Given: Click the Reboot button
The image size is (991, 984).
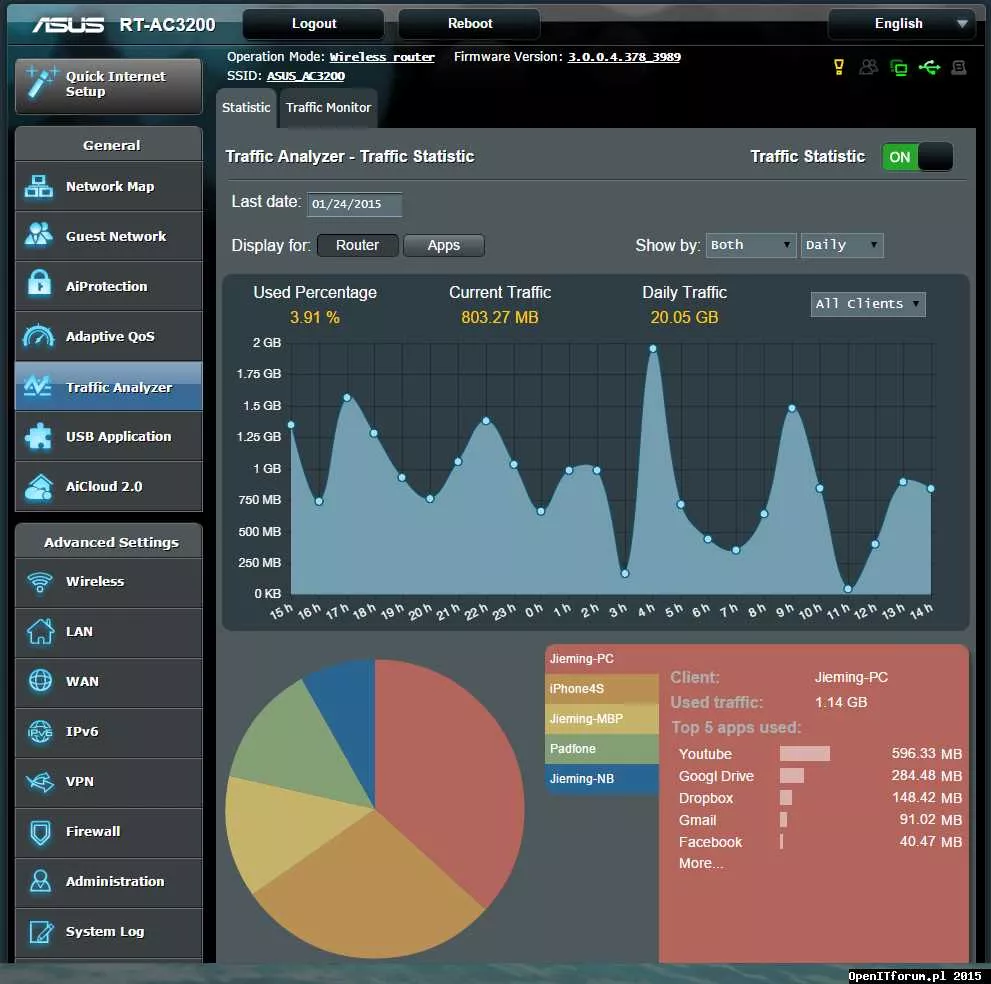Looking at the screenshot, I should [470, 24].
